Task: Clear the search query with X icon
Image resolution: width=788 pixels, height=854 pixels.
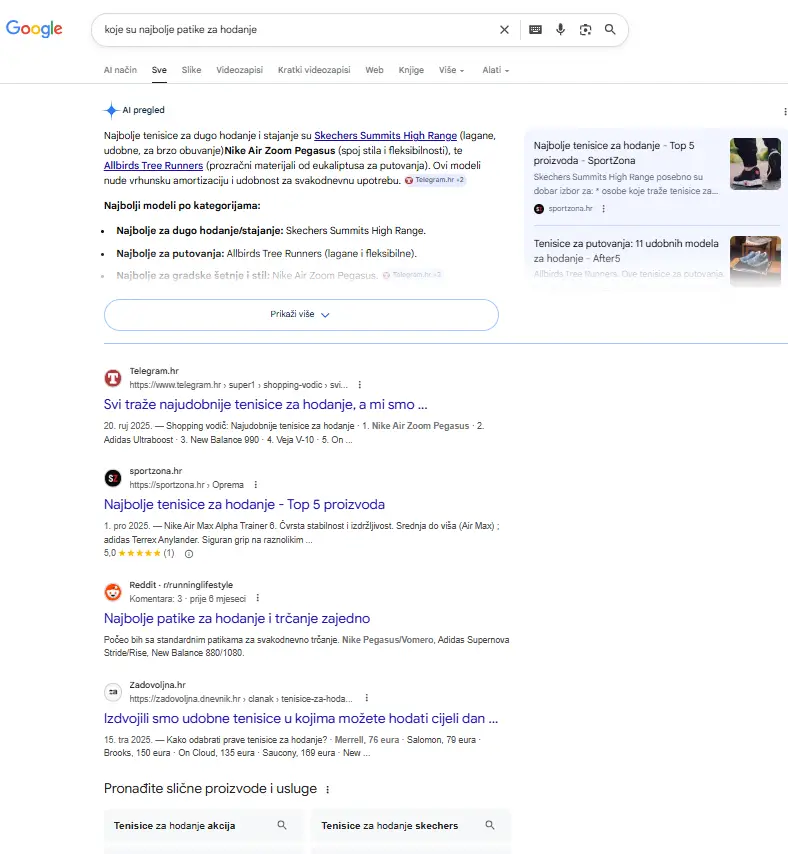Action: [x=504, y=30]
